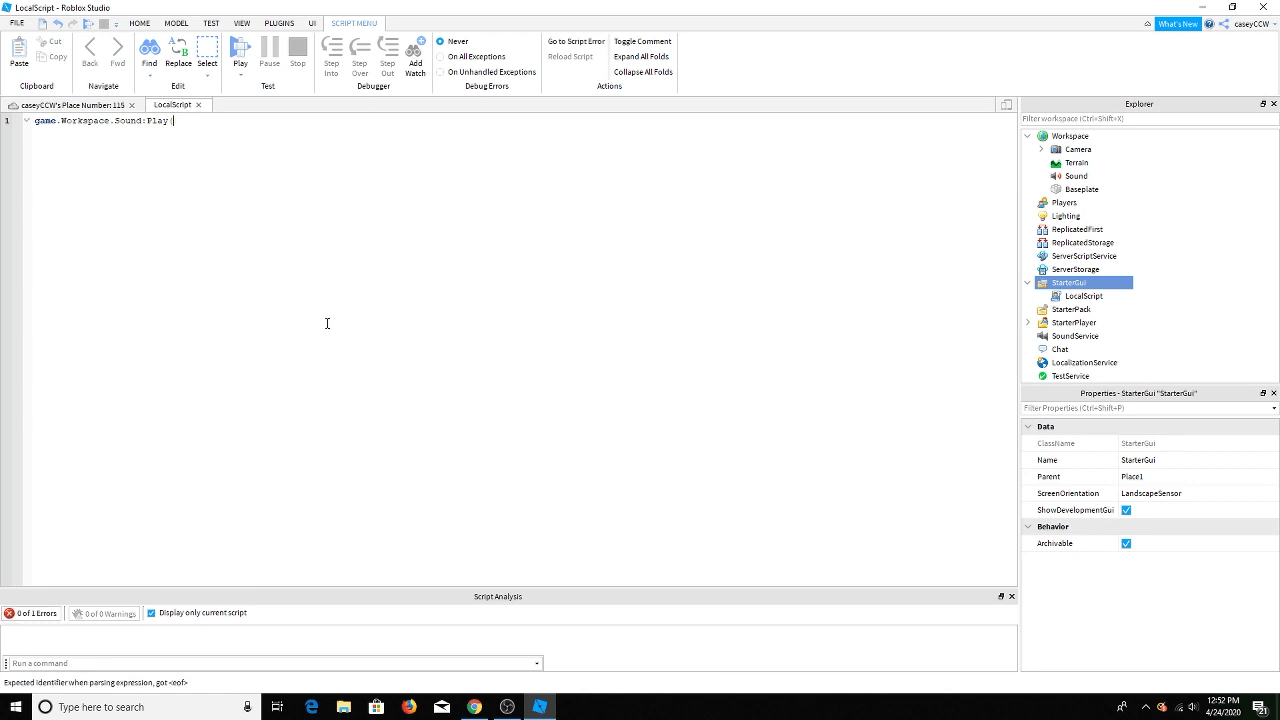Open Microsoft Edge from the taskbar
Viewport: 1280px width, 720px height.
click(x=311, y=707)
